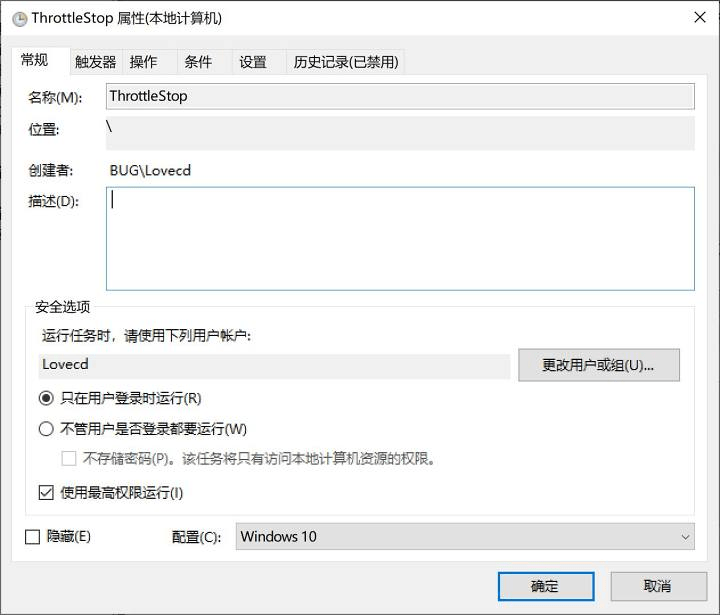This screenshot has height=615, width=720.
Task: Switch to the 常规 tab
Action: pos(40,60)
